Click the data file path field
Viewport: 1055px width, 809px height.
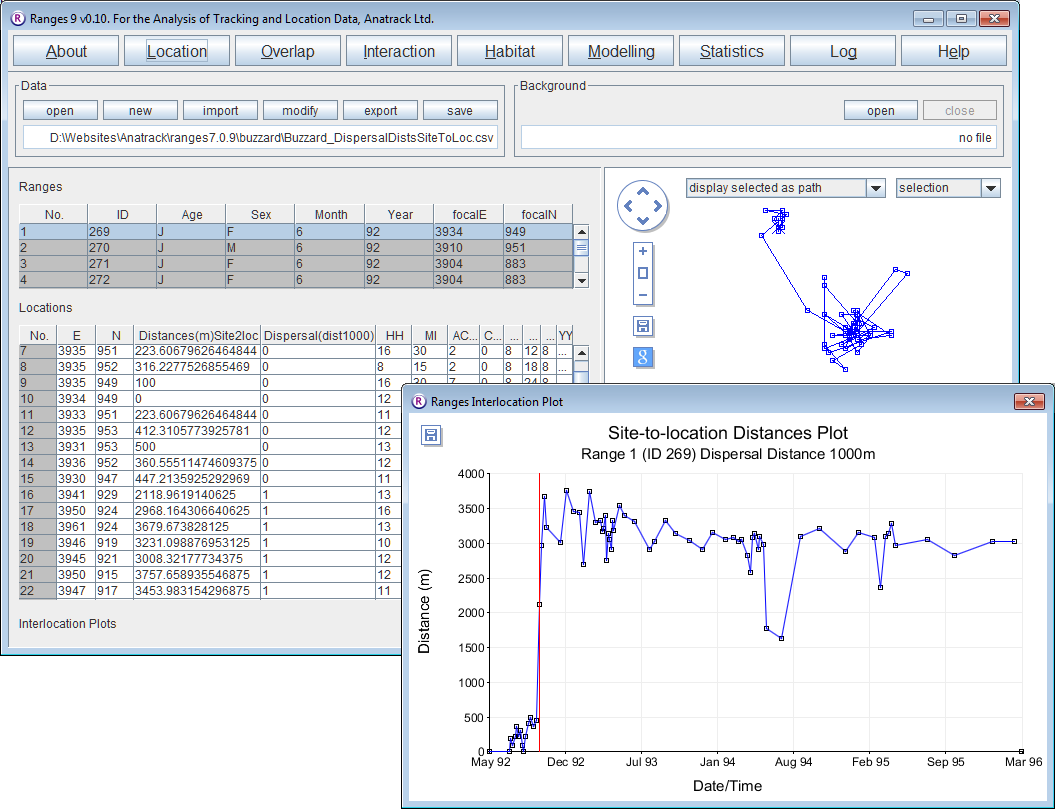[x=261, y=138]
